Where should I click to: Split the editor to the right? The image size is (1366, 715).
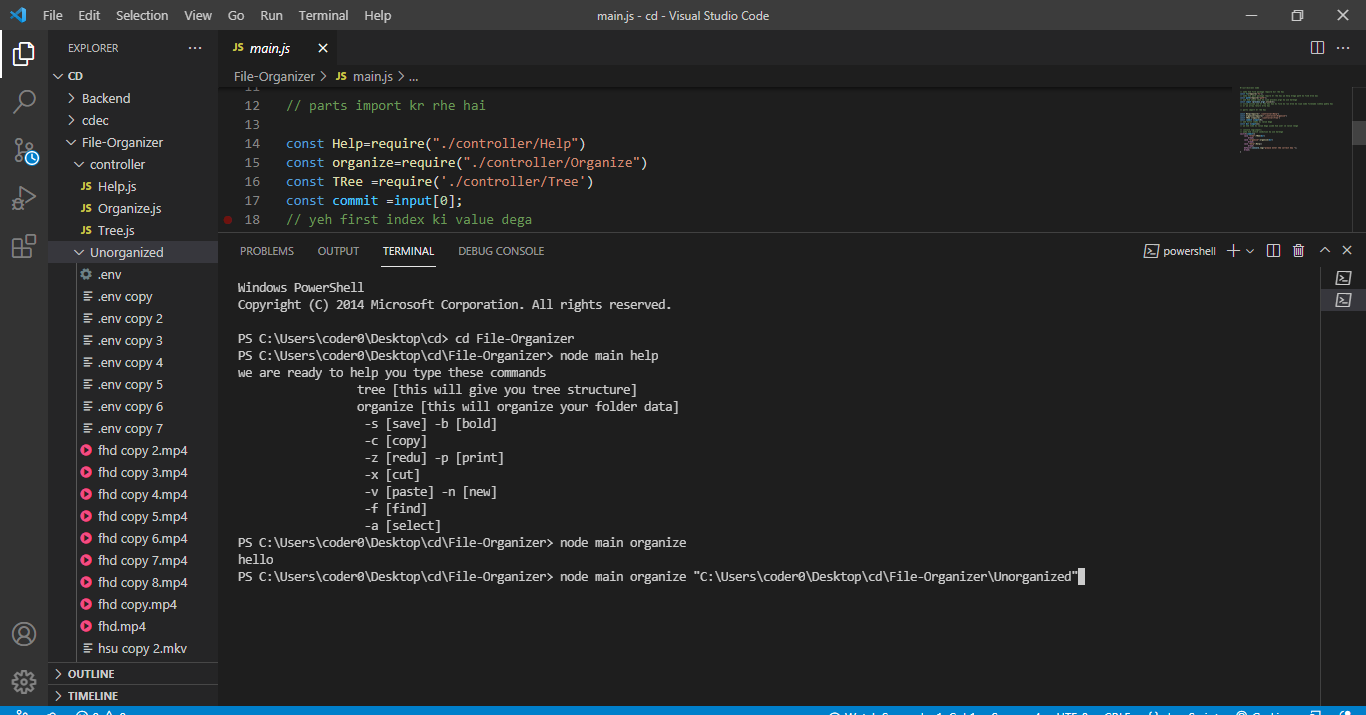coord(1317,48)
